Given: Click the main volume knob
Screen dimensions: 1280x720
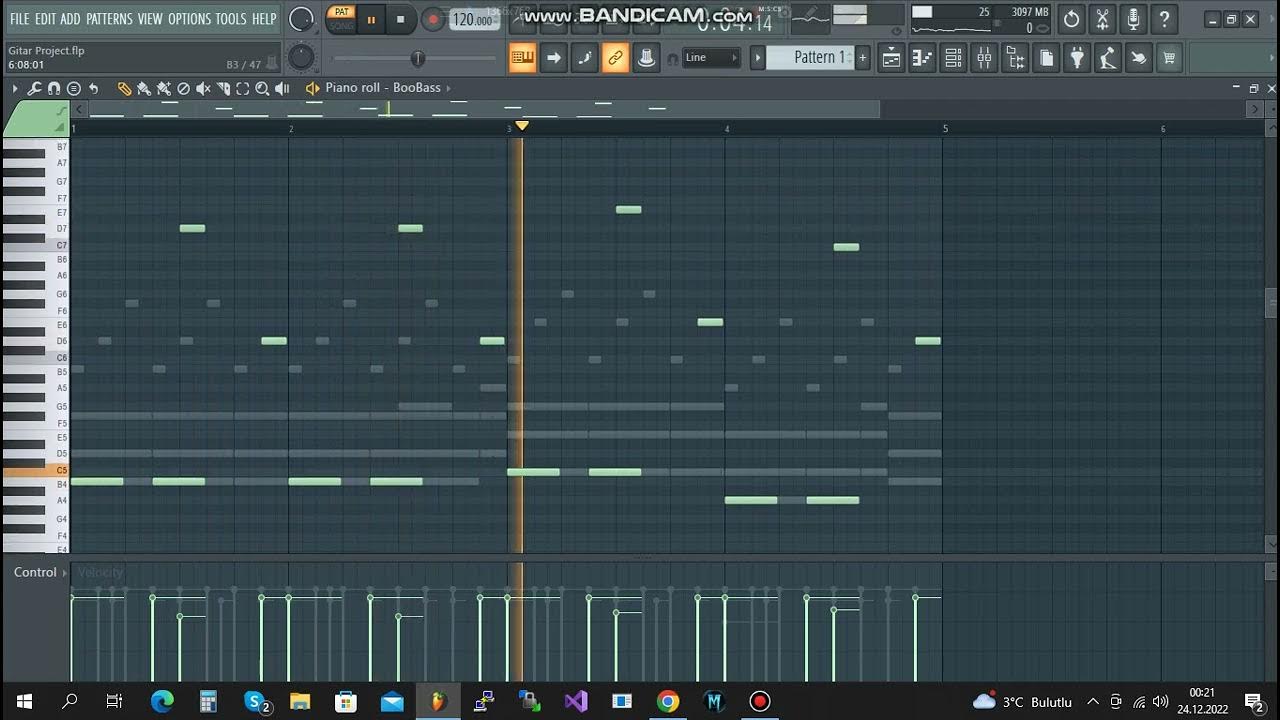Looking at the screenshot, I should [x=300, y=19].
